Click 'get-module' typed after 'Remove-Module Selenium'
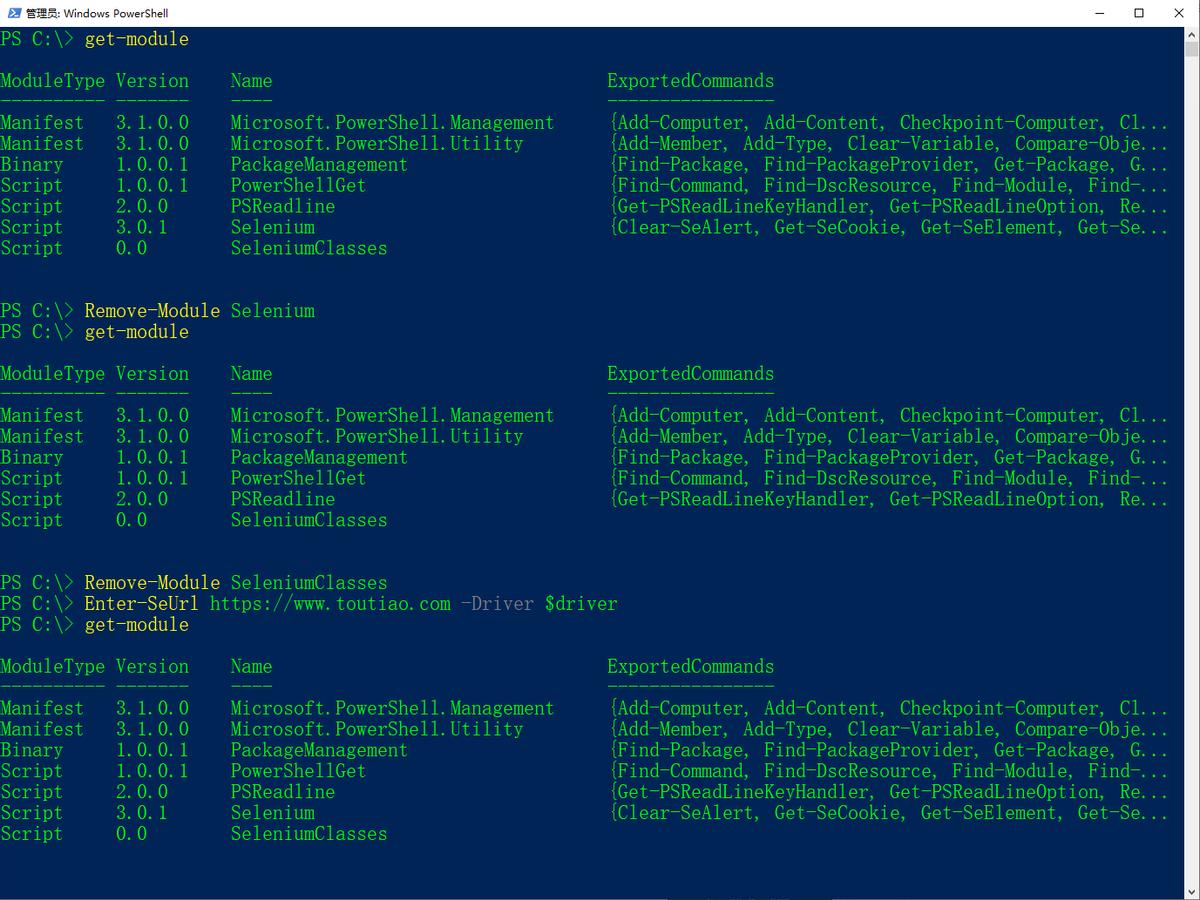The image size is (1200, 900). pyautogui.click(x=136, y=332)
